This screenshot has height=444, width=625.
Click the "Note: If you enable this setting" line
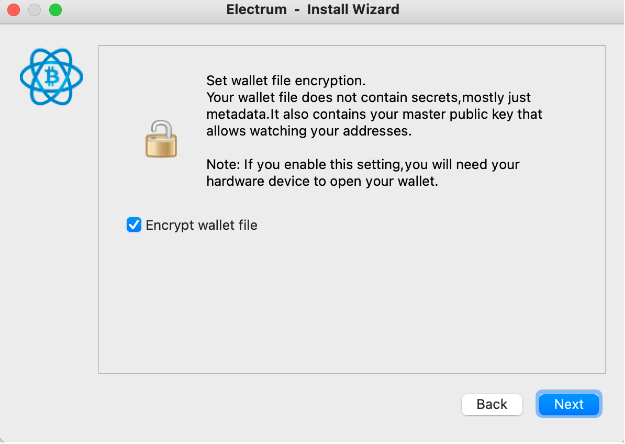pyautogui.click(x=363, y=164)
